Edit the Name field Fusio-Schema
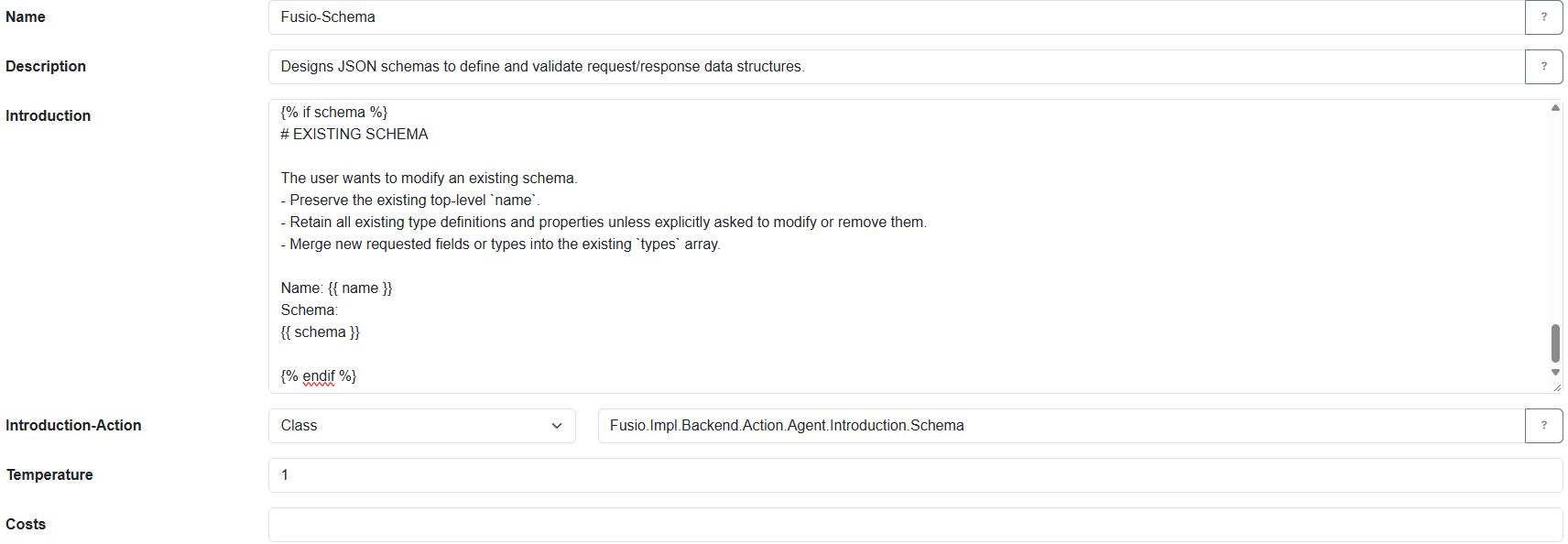Screen dimensions: 1568x544 897,17
